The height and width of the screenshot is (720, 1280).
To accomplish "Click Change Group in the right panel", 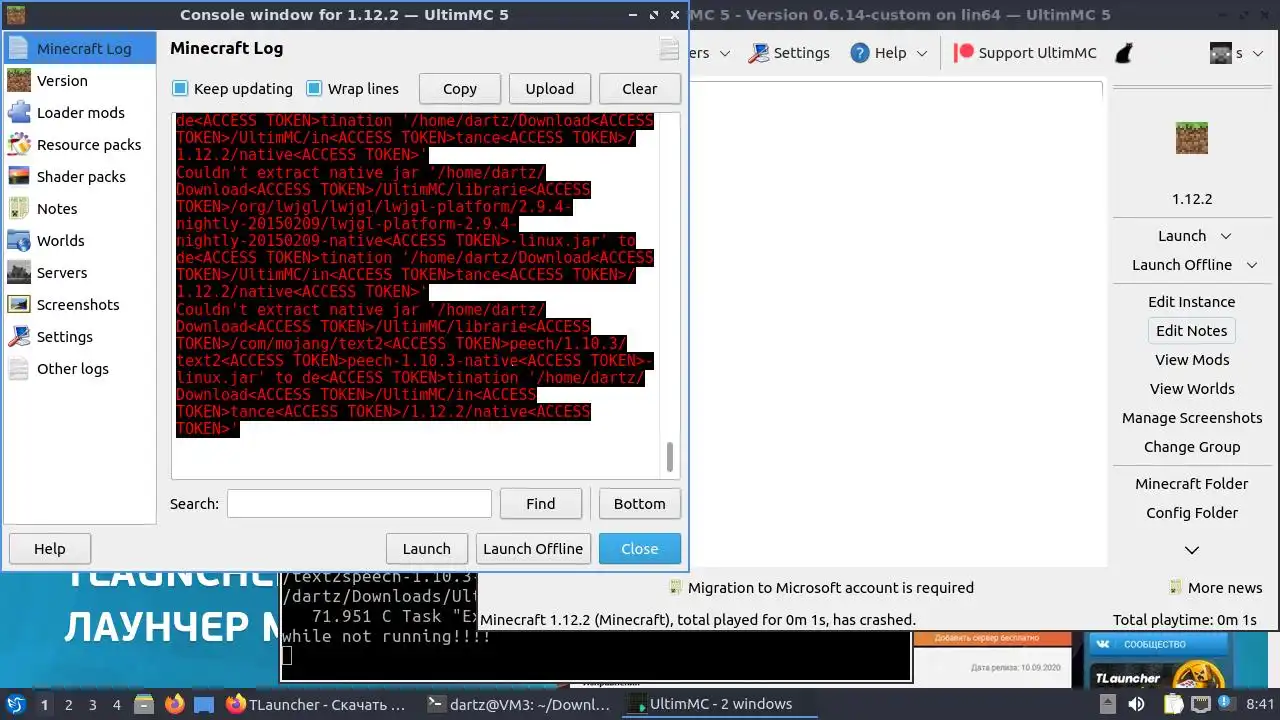I will [1192, 447].
